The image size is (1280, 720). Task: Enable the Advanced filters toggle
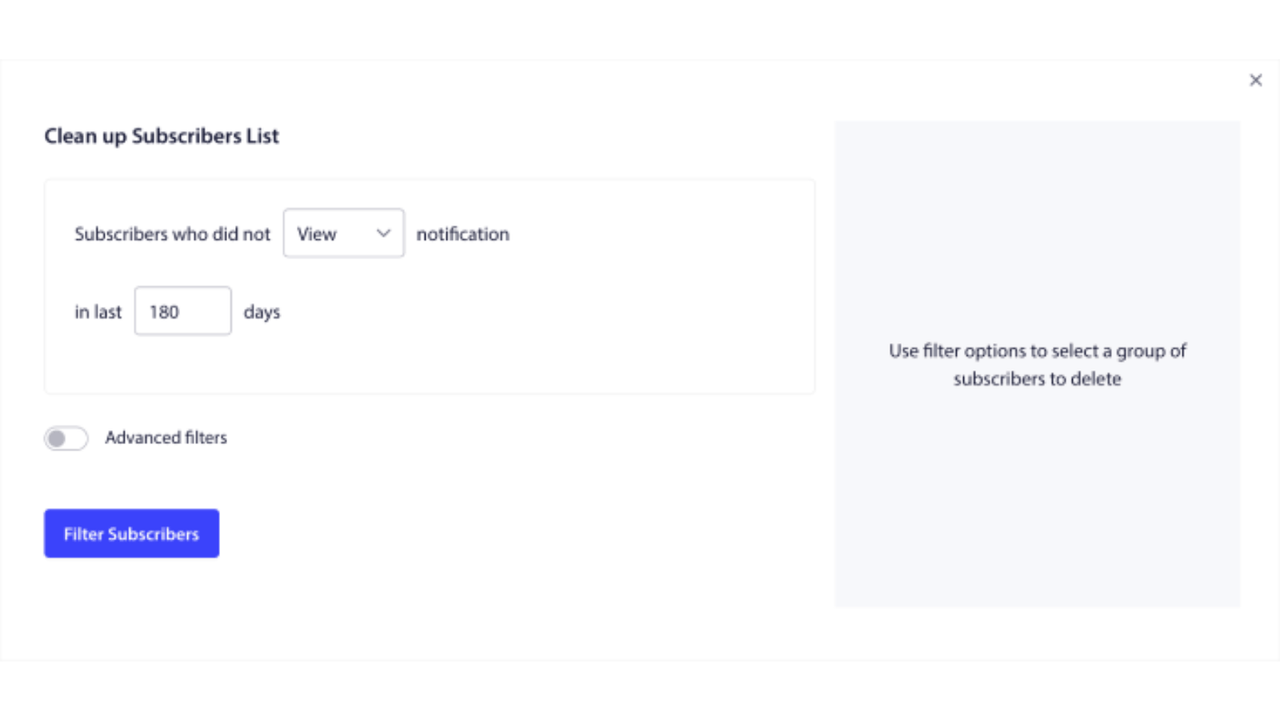click(x=66, y=438)
